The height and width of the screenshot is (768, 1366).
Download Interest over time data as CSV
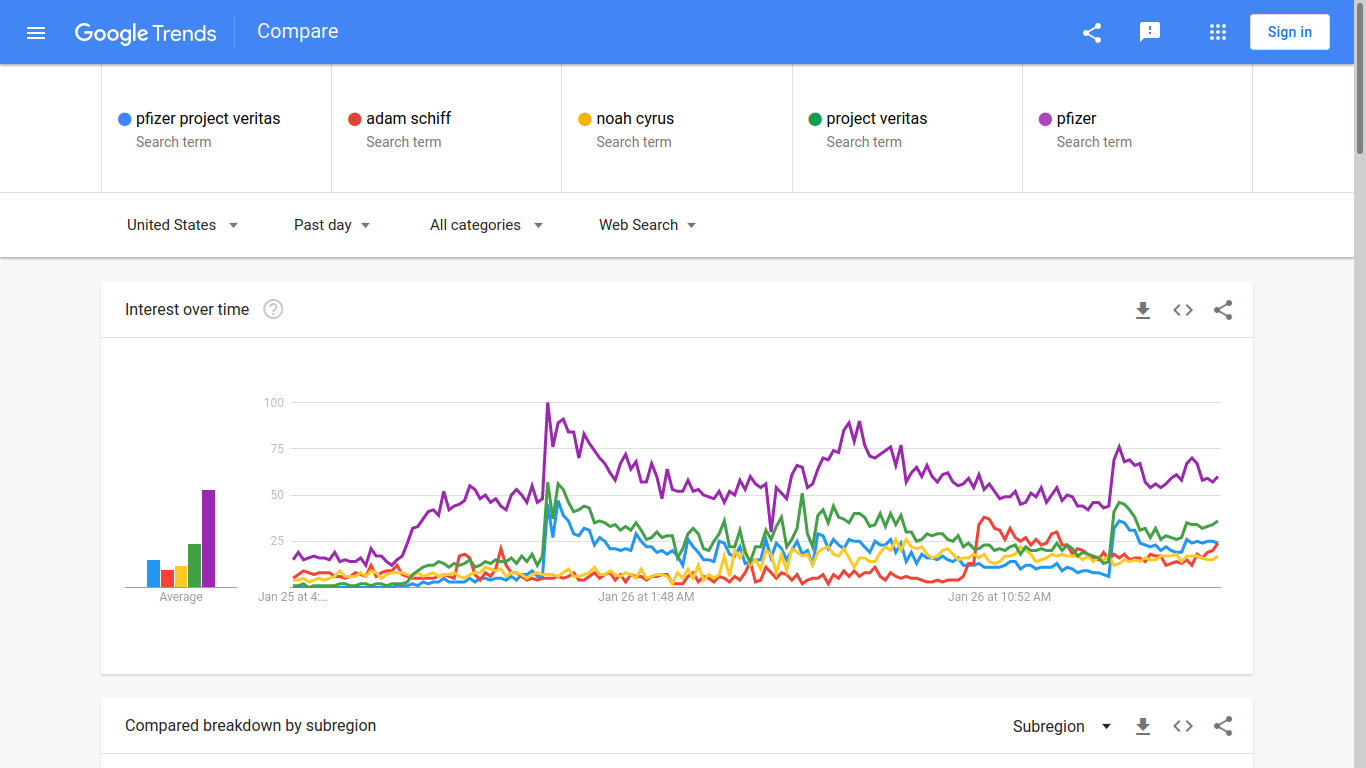coord(1143,310)
